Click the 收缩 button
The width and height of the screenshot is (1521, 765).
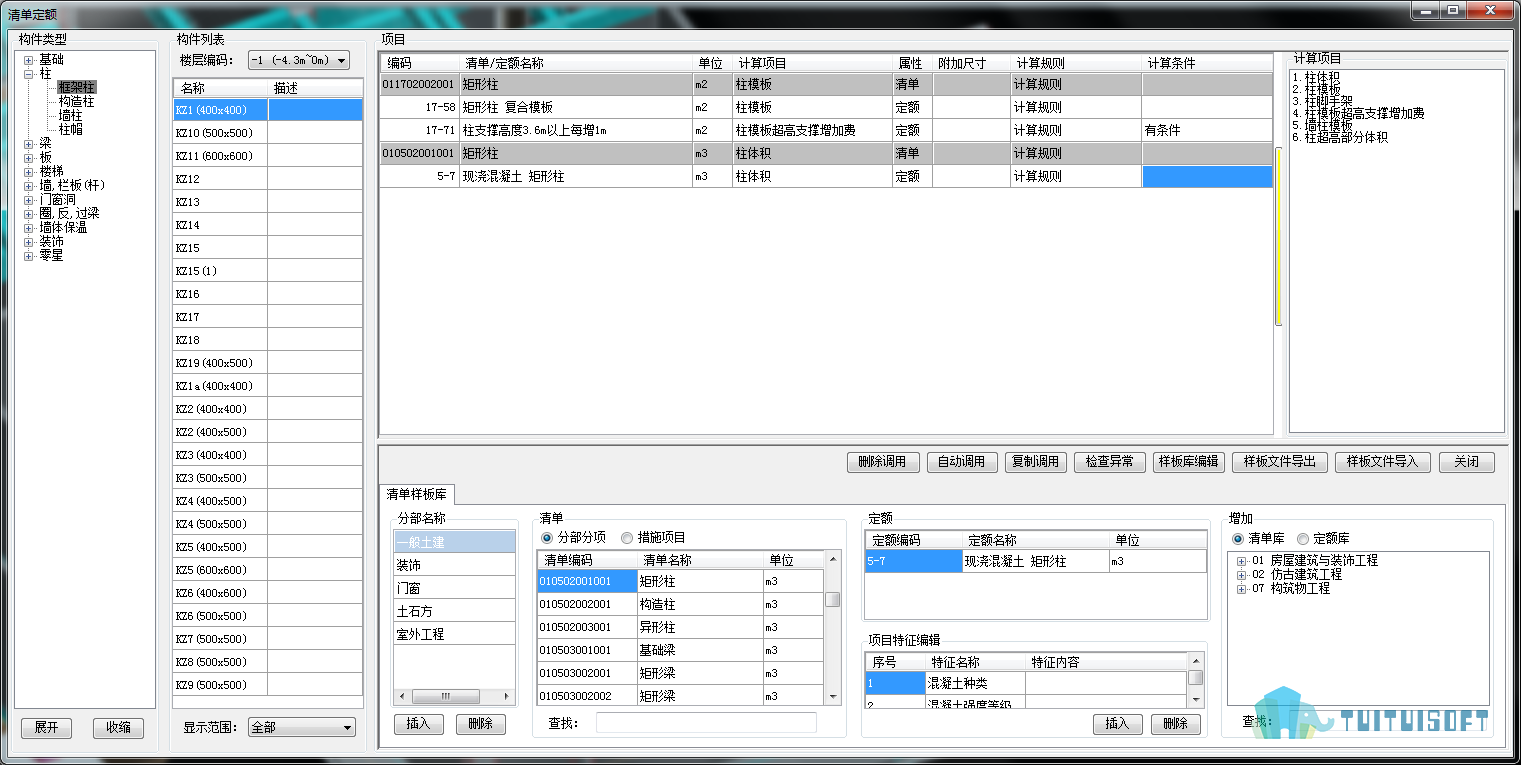118,728
